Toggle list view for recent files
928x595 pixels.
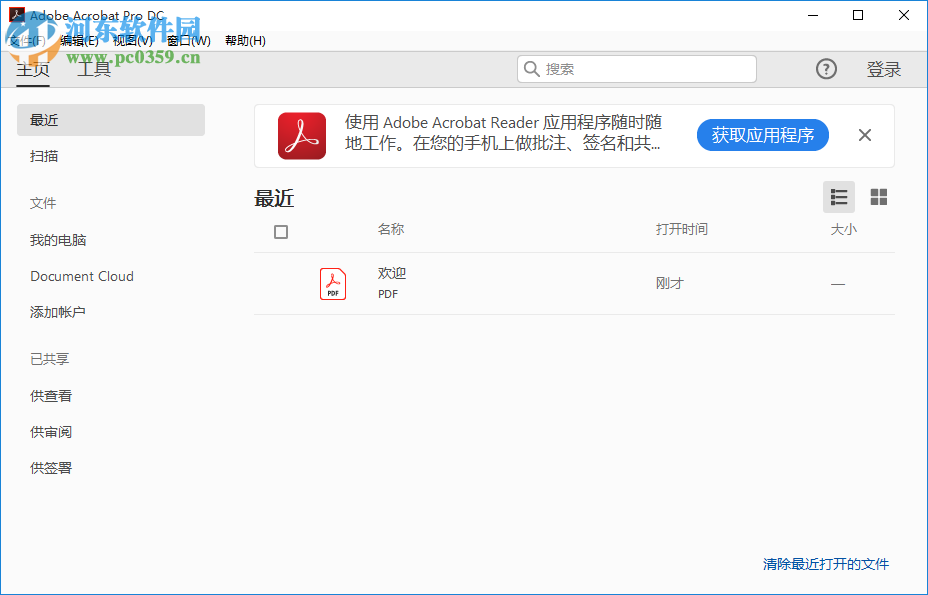point(839,197)
